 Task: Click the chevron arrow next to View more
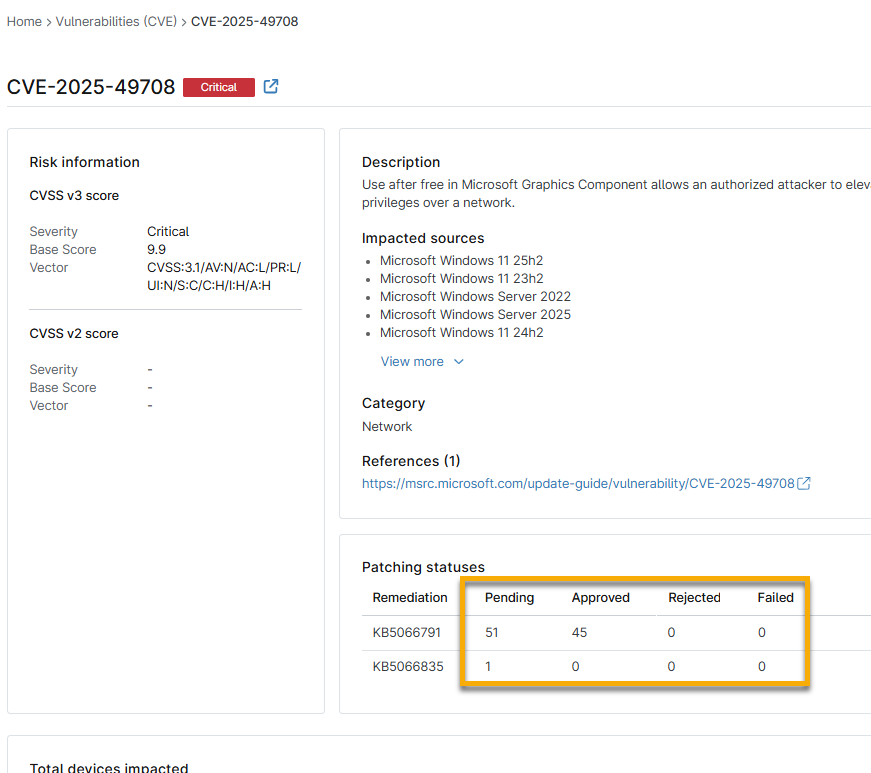point(459,362)
